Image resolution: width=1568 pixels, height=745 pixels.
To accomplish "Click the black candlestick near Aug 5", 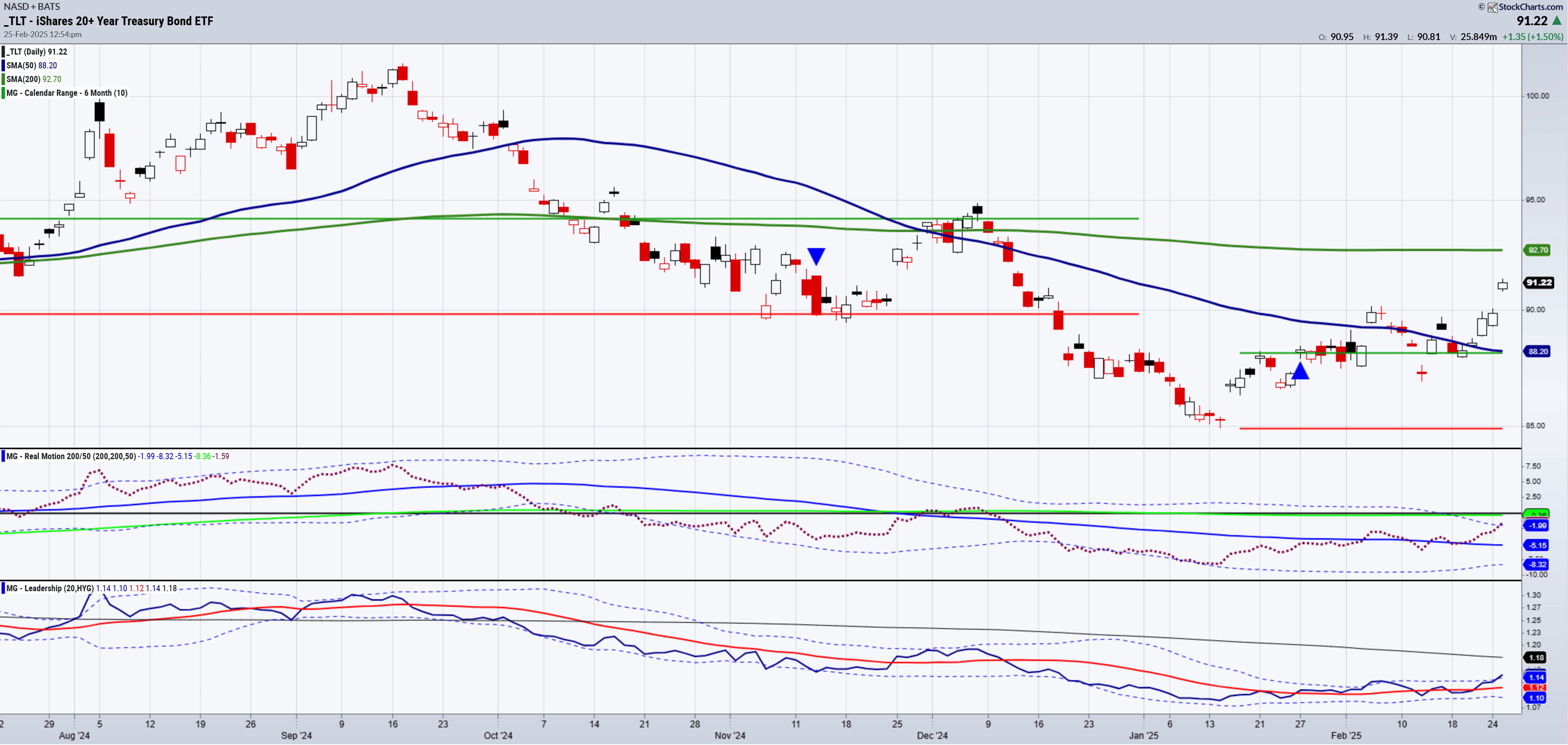I will click(100, 113).
